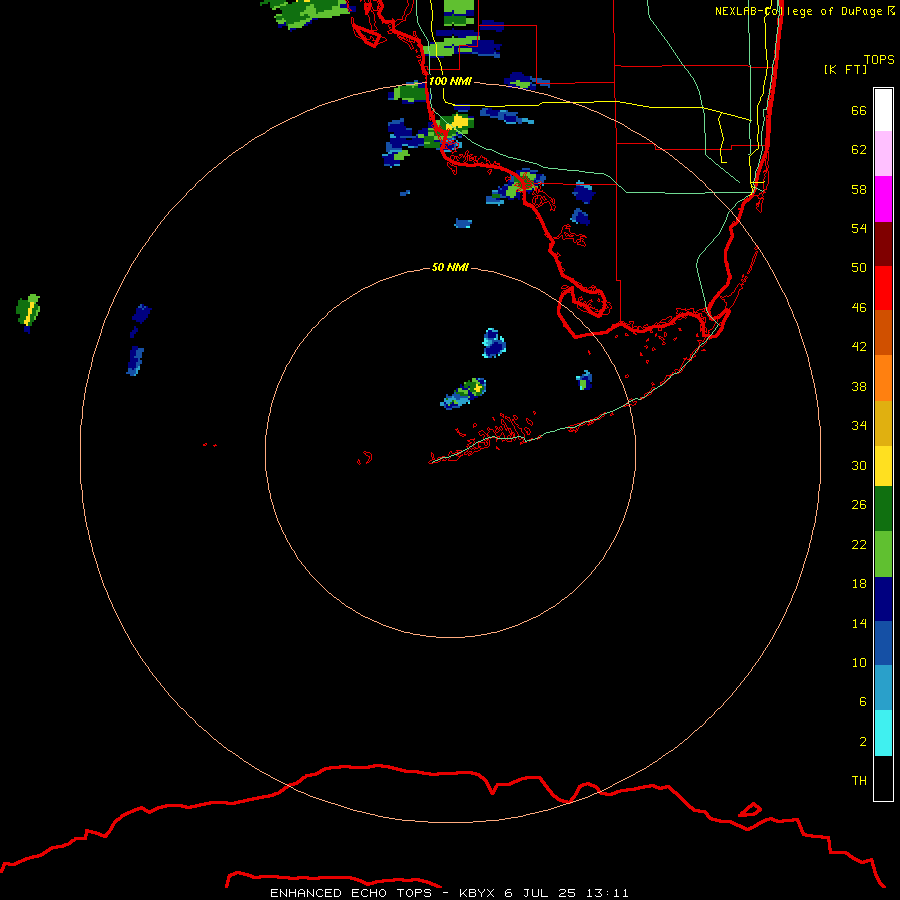Click the '[K FT]' units label

click(845, 69)
